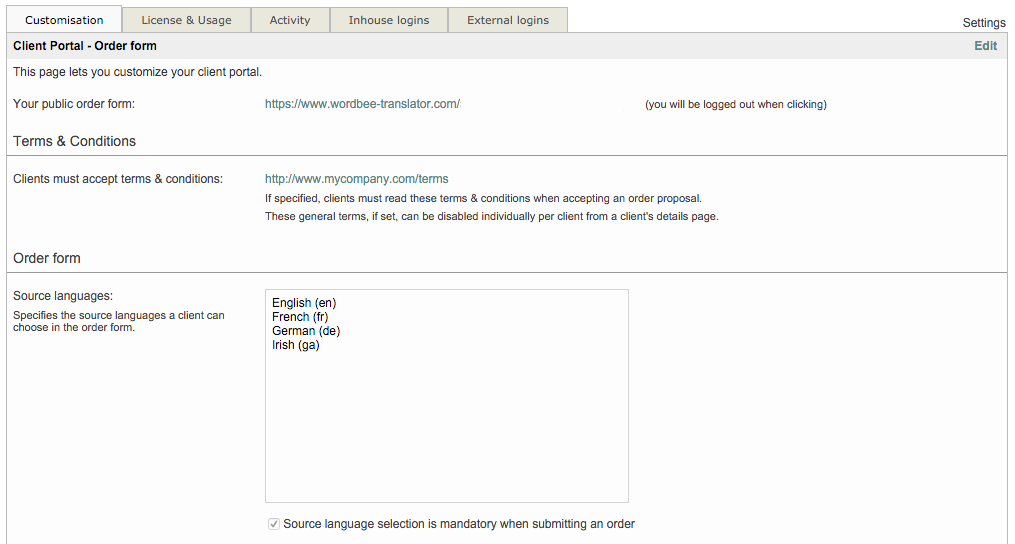Click empty area inside source languages listbox

(x=446, y=430)
